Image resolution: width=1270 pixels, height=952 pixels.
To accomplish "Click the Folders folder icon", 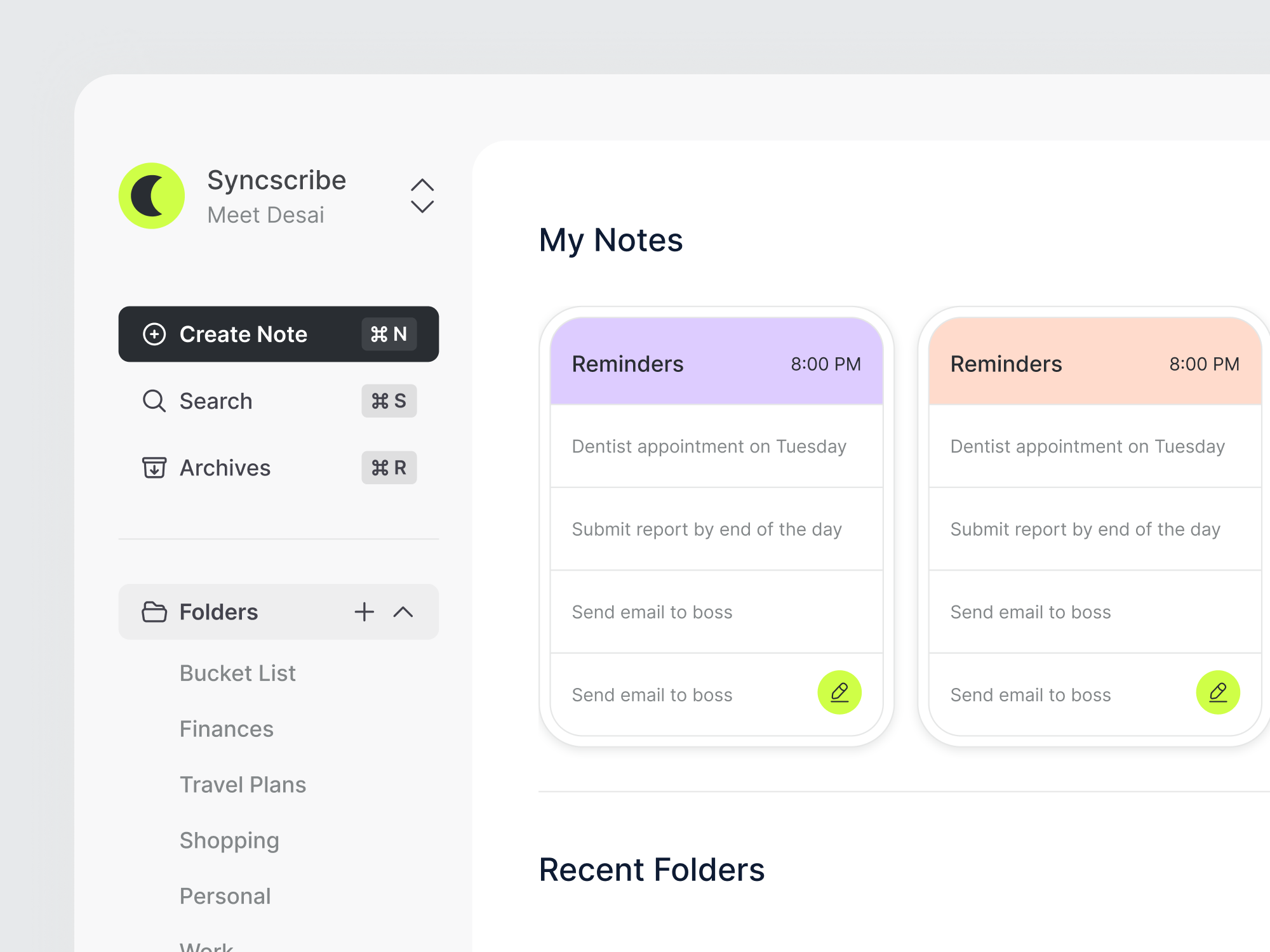I will [154, 612].
